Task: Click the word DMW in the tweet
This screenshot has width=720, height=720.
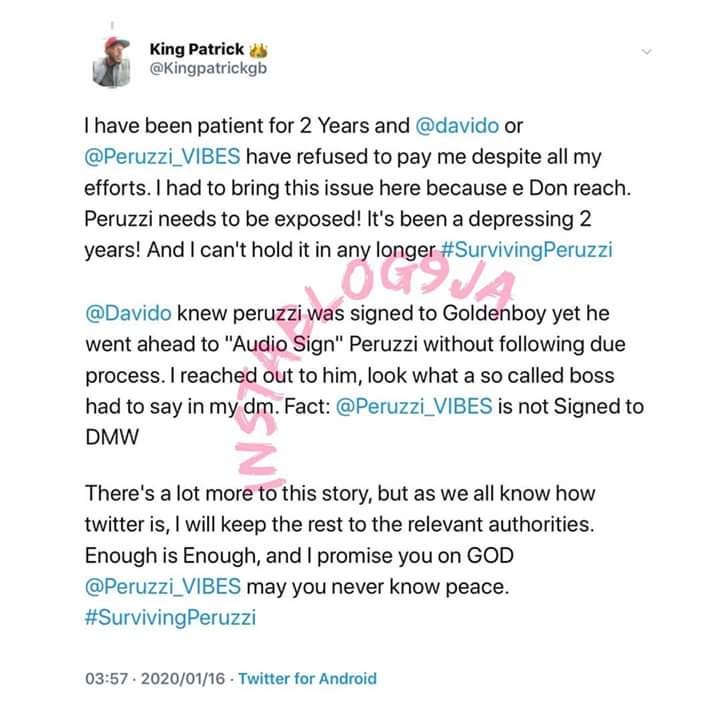Action: [x=112, y=437]
